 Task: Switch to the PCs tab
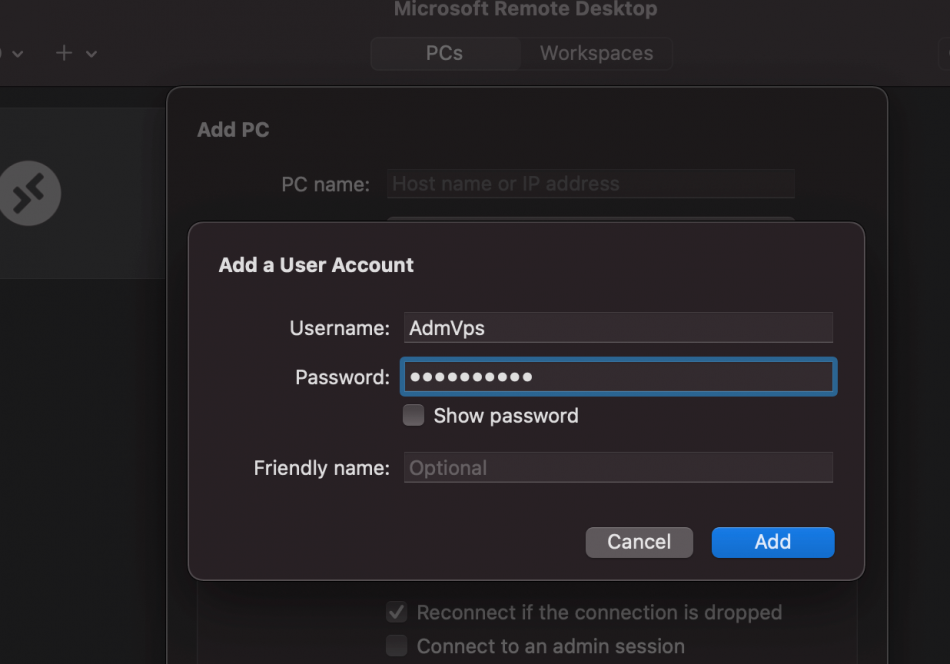tap(445, 53)
